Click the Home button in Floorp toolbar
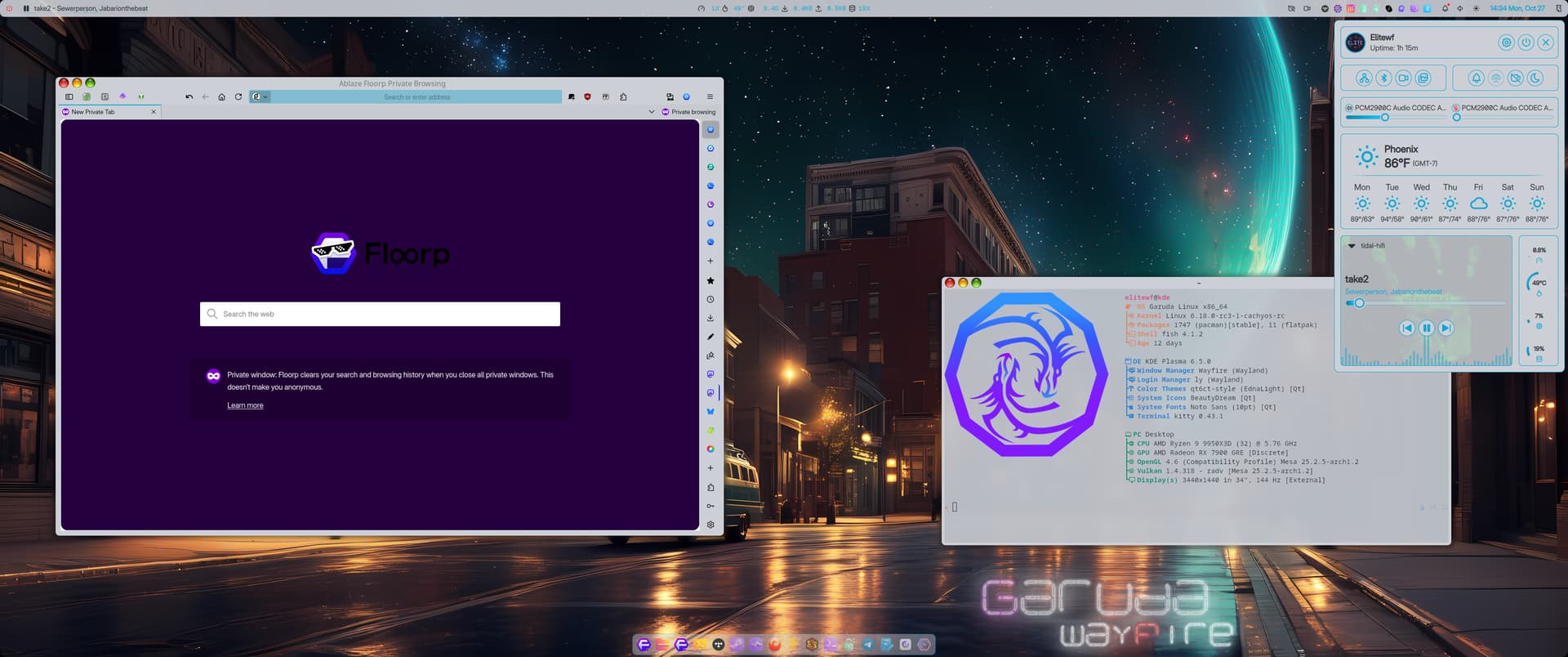This screenshot has width=1568, height=657. (221, 97)
